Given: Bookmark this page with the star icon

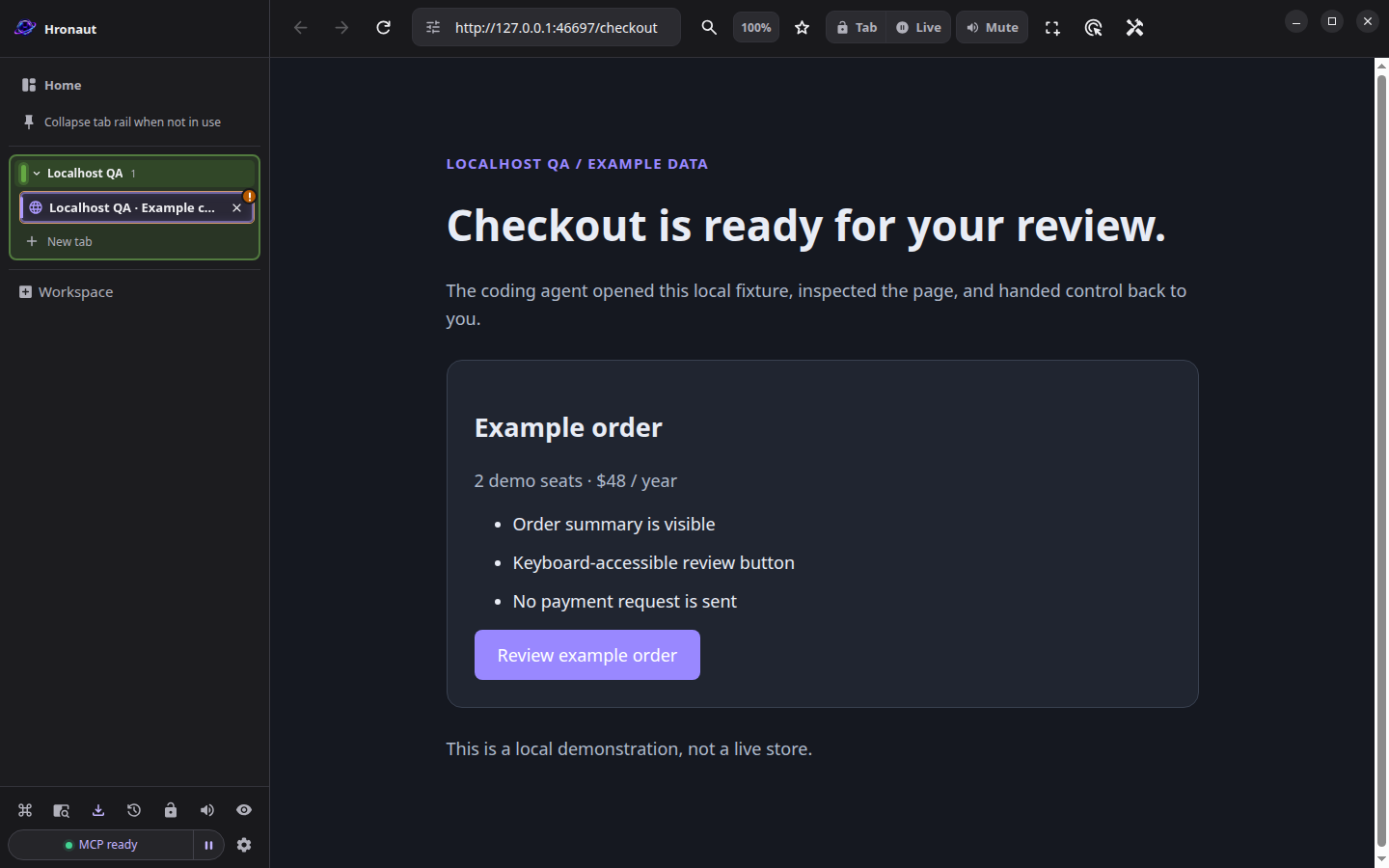Looking at the screenshot, I should tap(802, 27).
